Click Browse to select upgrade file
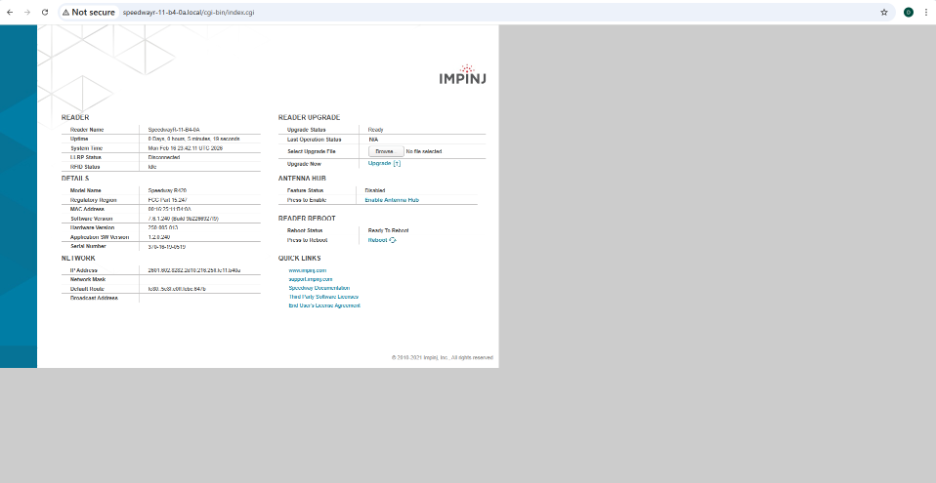This screenshot has width=936, height=483. (386, 152)
